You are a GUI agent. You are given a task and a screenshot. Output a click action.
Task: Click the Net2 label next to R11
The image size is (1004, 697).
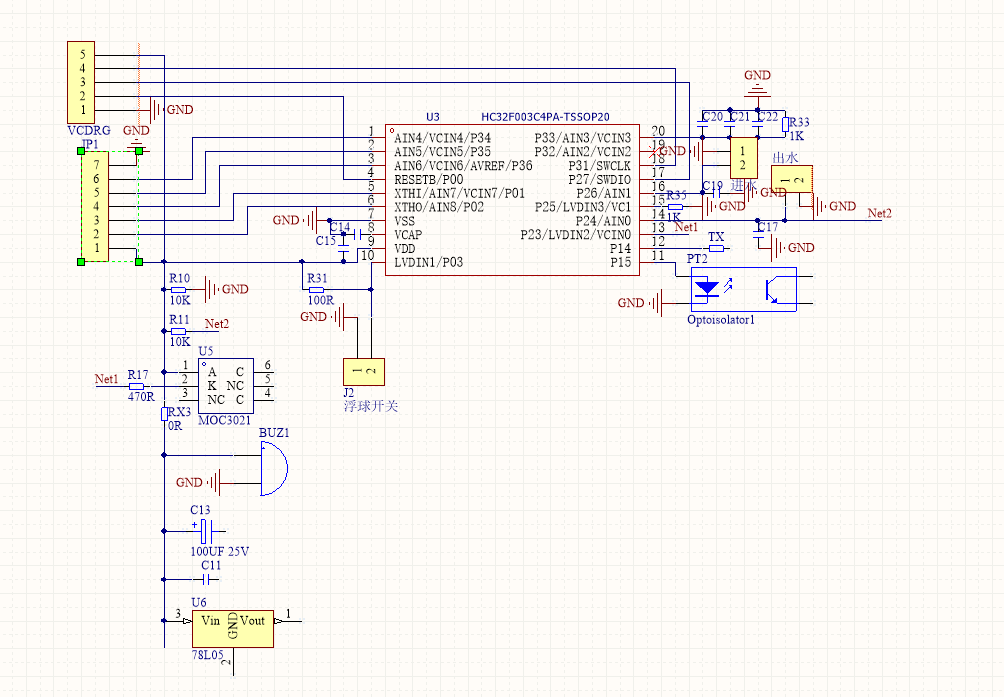pos(217,323)
